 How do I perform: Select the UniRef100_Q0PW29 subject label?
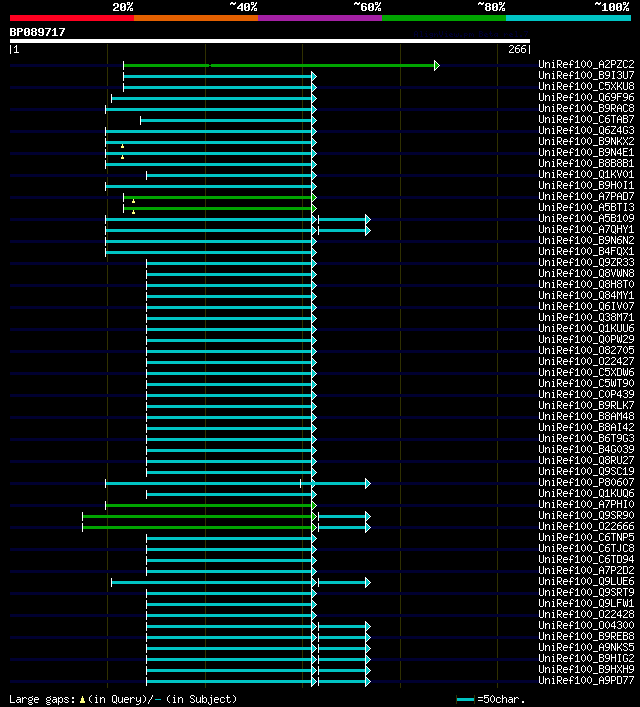coord(586,339)
